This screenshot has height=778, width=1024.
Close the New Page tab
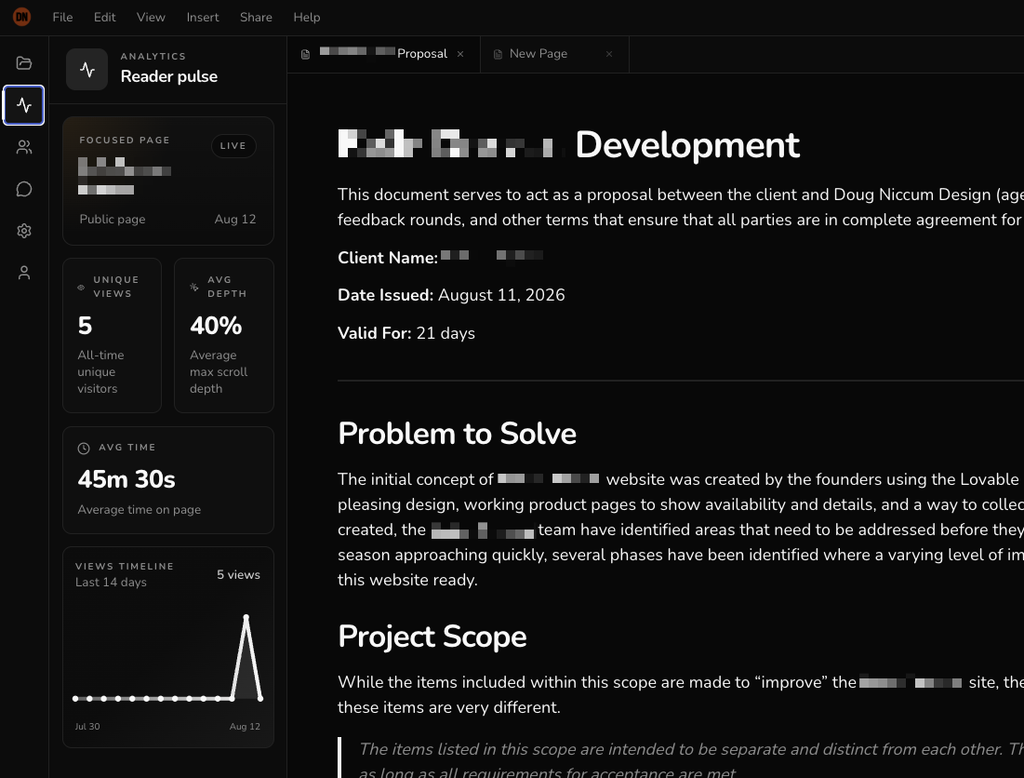point(609,54)
